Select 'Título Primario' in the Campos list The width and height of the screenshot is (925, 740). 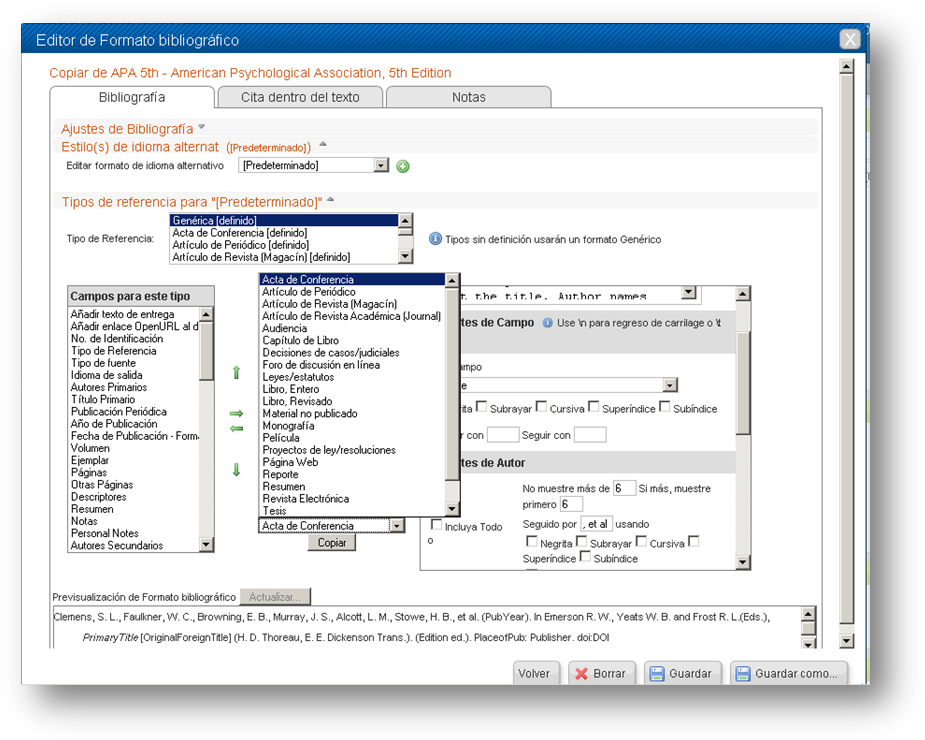click(x=135, y=400)
